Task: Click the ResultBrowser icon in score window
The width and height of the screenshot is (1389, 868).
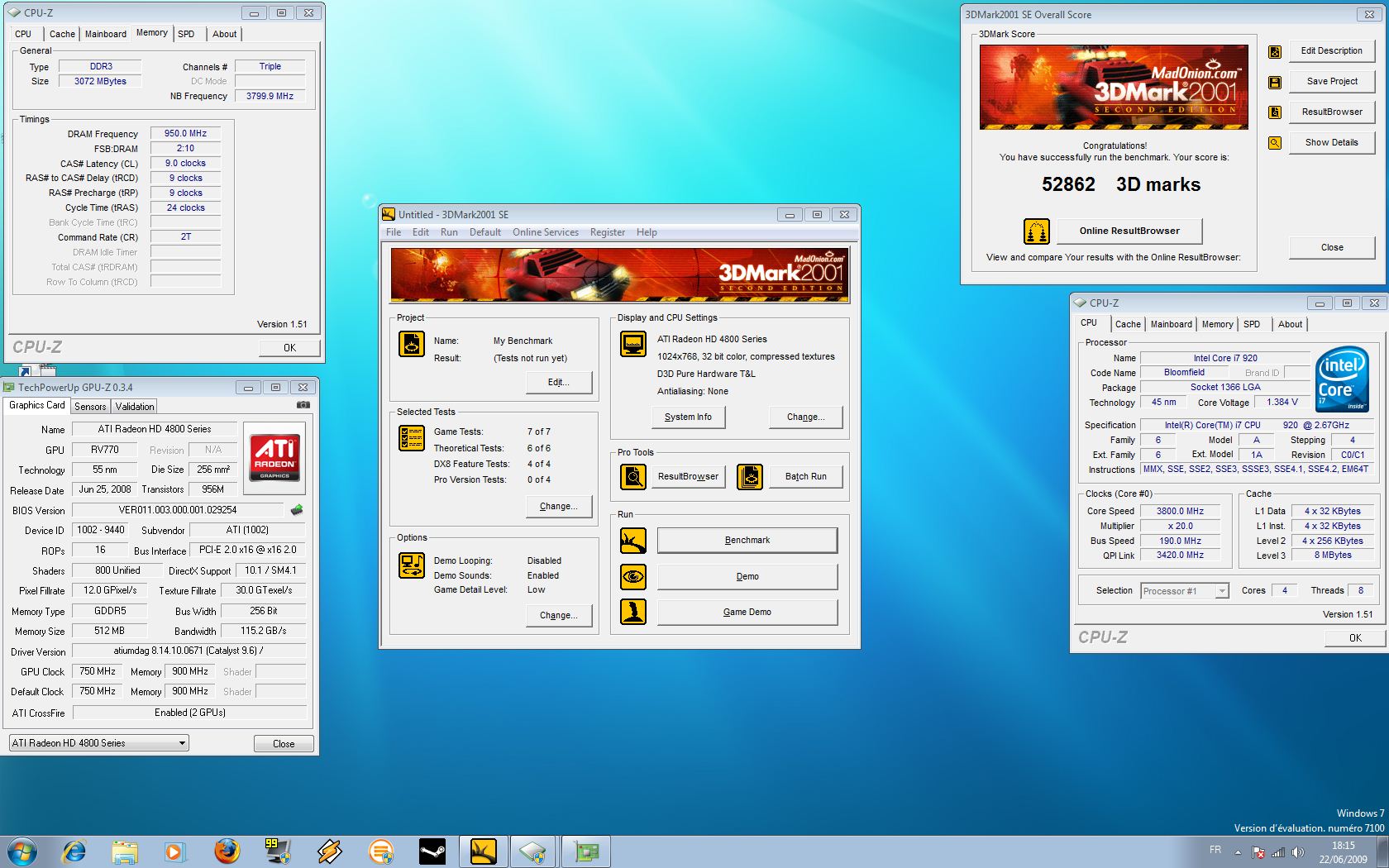Action: (x=1275, y=112)
